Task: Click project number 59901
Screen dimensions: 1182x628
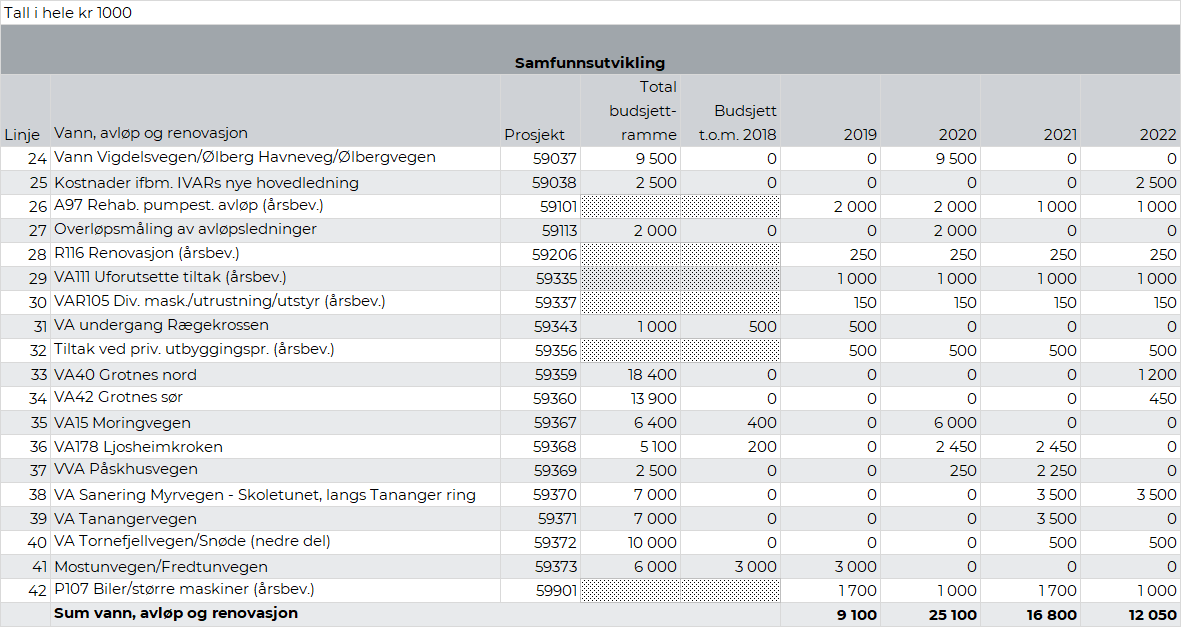Action: [554, 591]
